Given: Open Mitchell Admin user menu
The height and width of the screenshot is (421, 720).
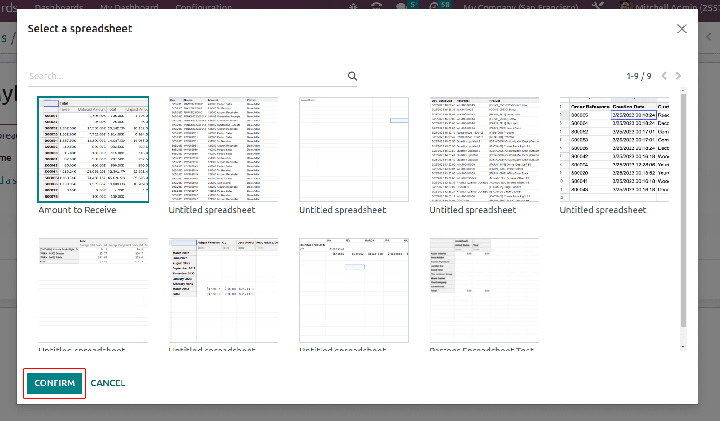Looking at the screenshot, I should tap(669, 6).
